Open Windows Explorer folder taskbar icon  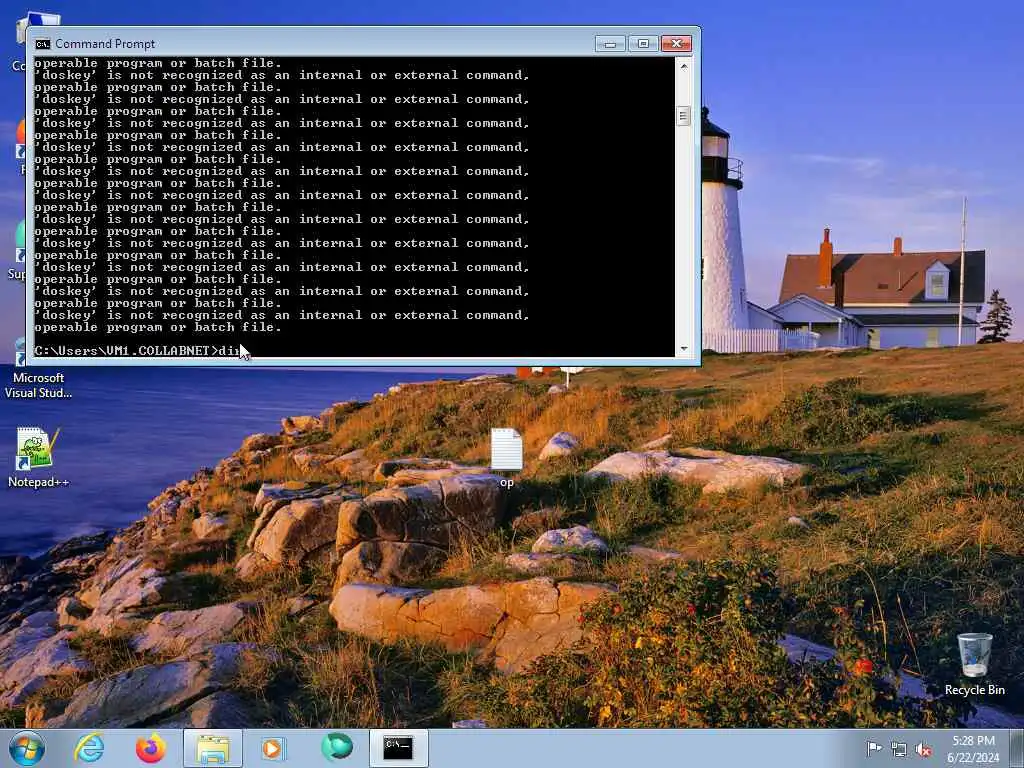pyautogui.click(x=213, y=748)
